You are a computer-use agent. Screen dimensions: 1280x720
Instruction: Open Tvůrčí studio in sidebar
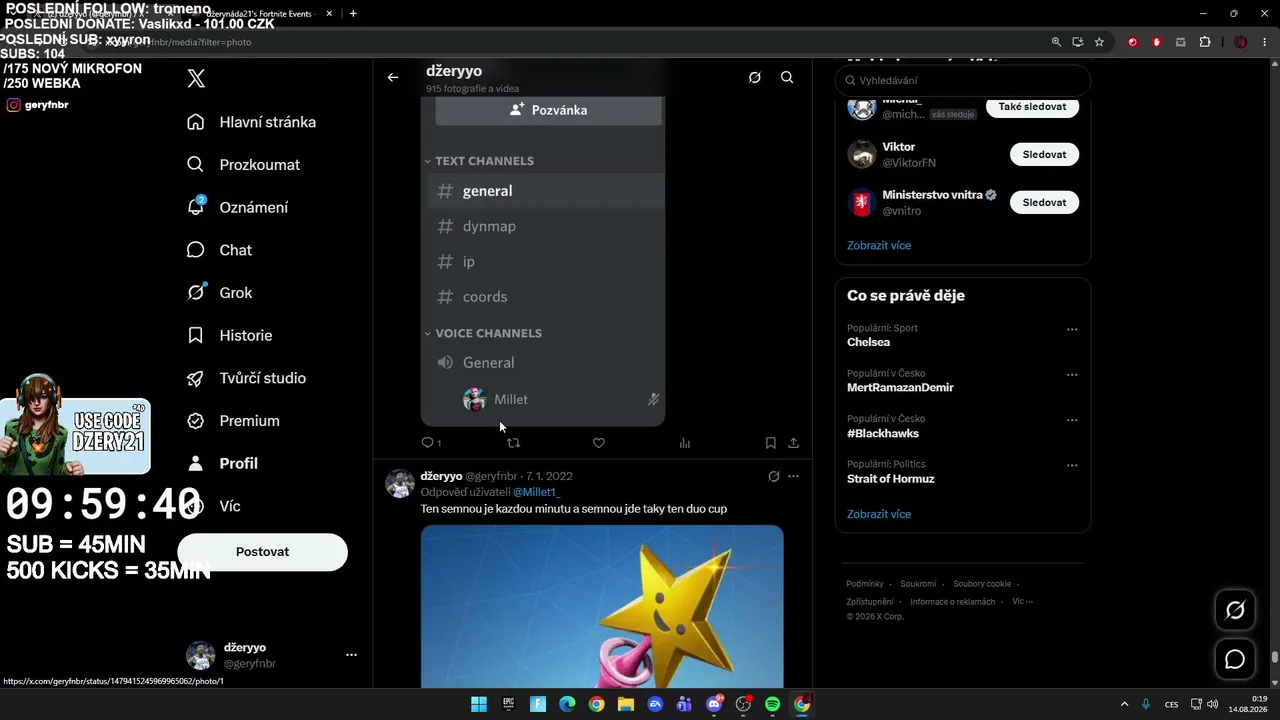tap(246, 378)
